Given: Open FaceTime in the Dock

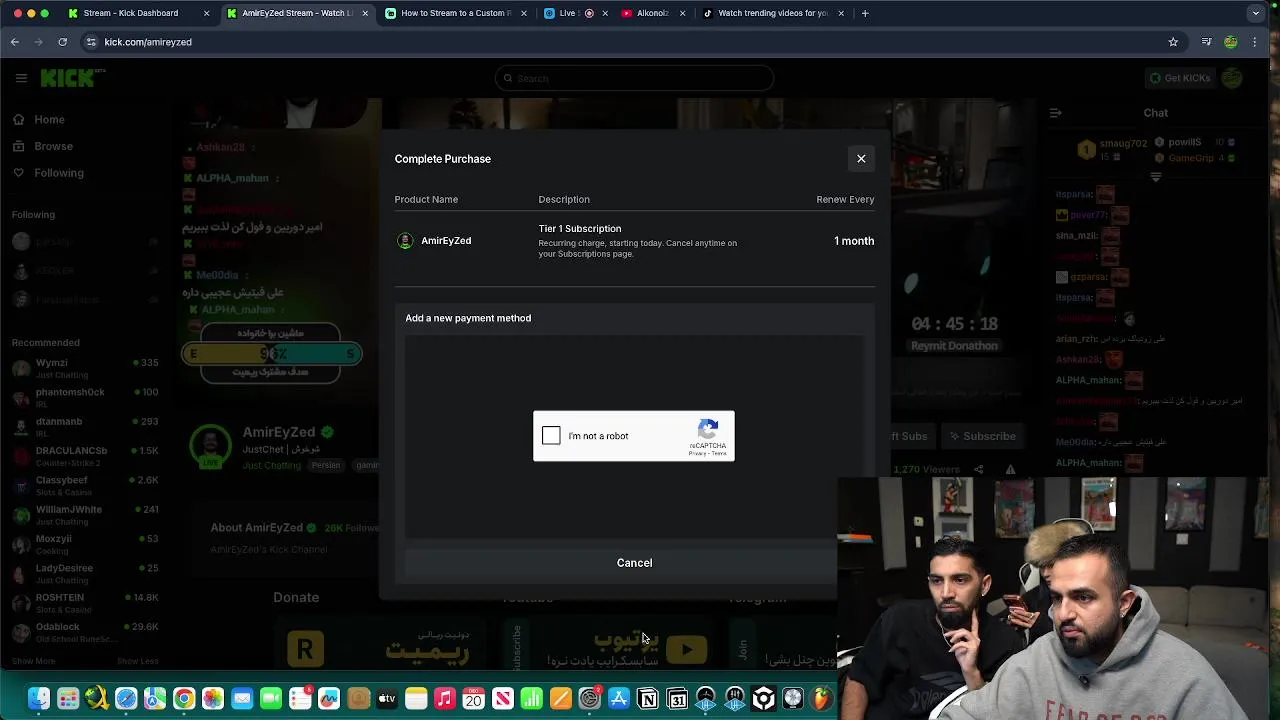Looking at the screenshot, I should click(271, 699).
